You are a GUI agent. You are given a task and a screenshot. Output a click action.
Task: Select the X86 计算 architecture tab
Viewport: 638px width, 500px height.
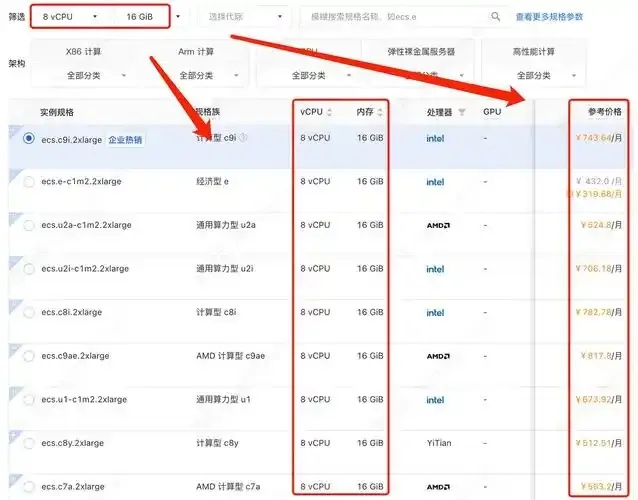pos(83,52)
